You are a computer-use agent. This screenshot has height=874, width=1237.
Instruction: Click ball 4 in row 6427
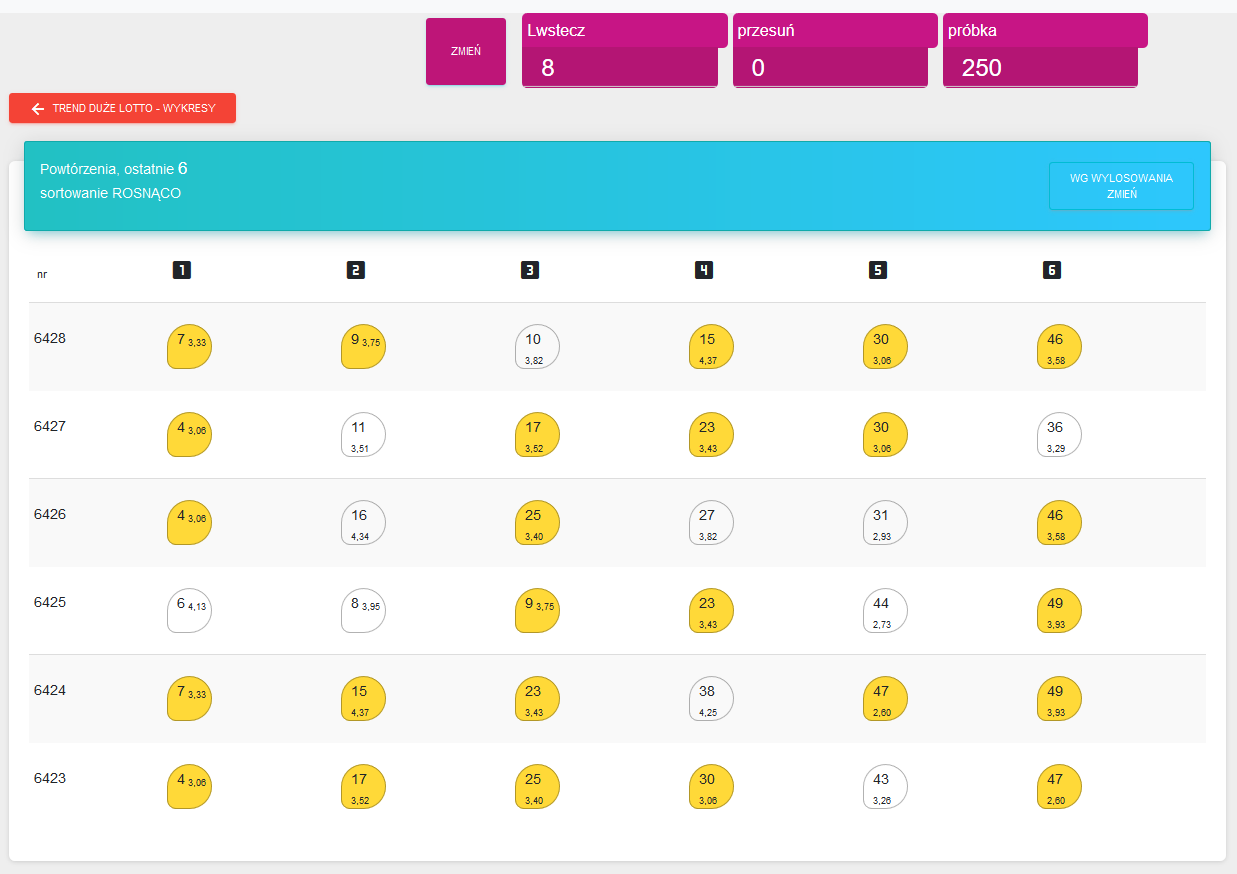tap(189, 434)
